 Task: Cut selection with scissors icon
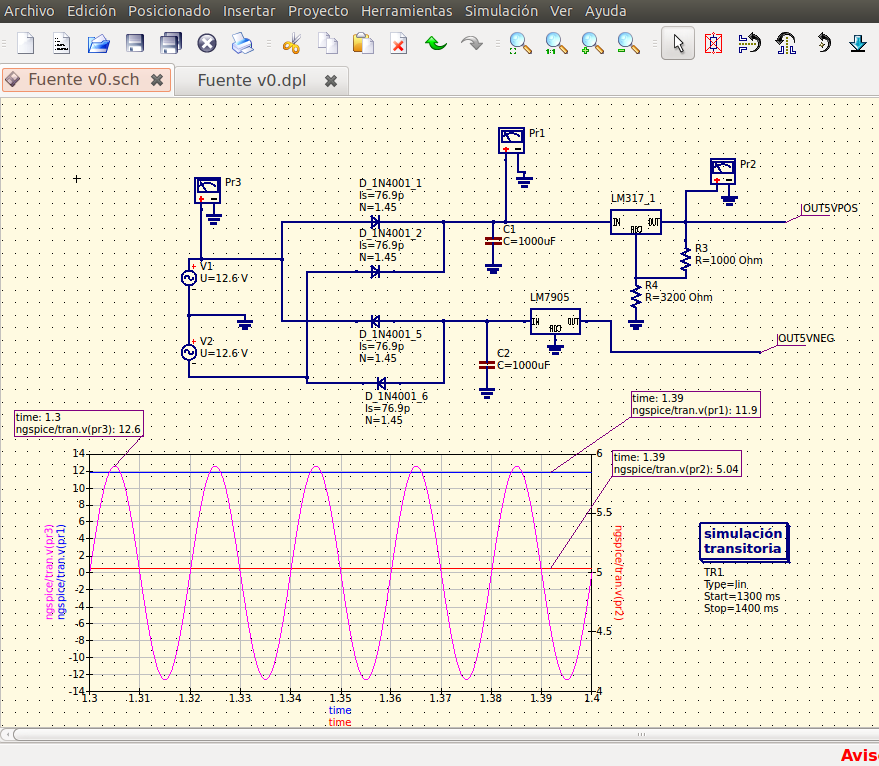point(292,43)
